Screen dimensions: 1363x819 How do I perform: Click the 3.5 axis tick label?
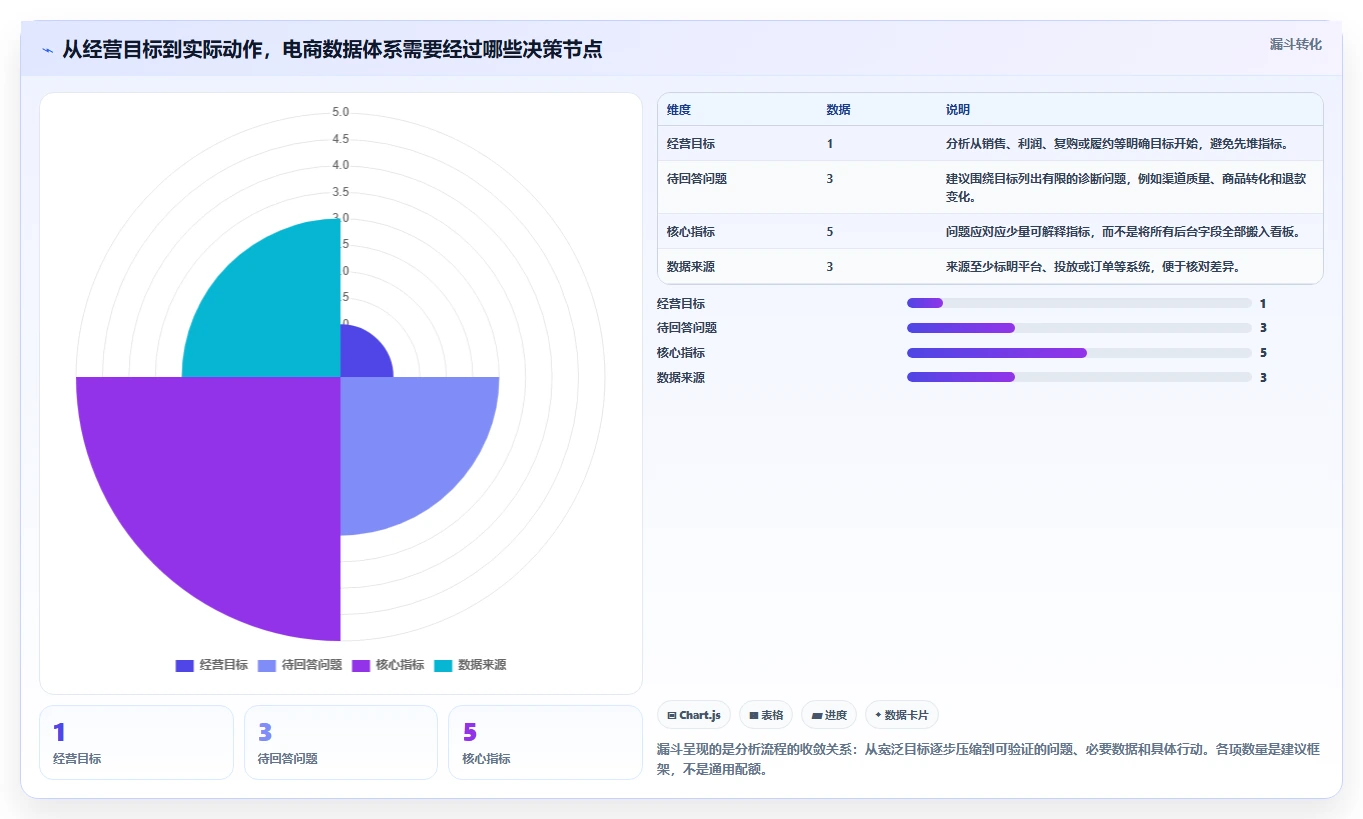tap(341, 192)
